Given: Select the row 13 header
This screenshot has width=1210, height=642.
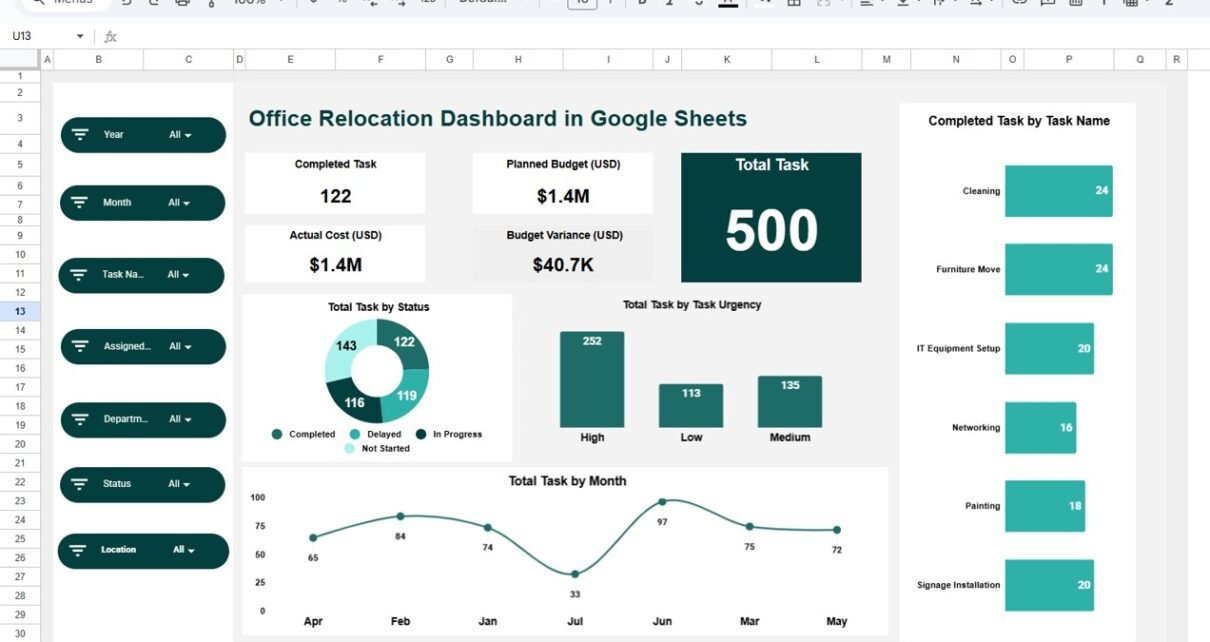Looking at the screenshot, I should [x=20, y=311].
